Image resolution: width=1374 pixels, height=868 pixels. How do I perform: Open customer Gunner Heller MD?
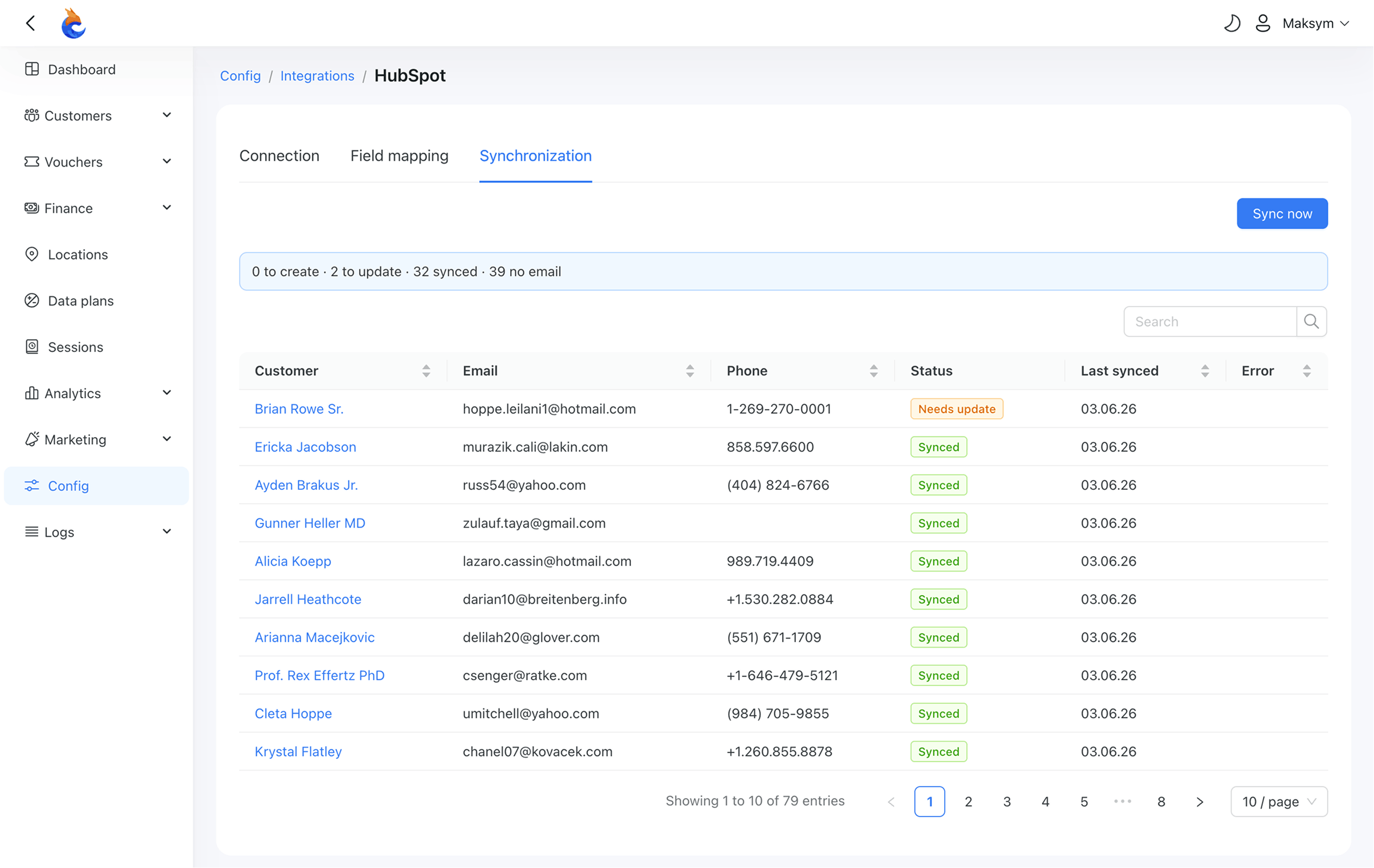click(x=310, y=524)
